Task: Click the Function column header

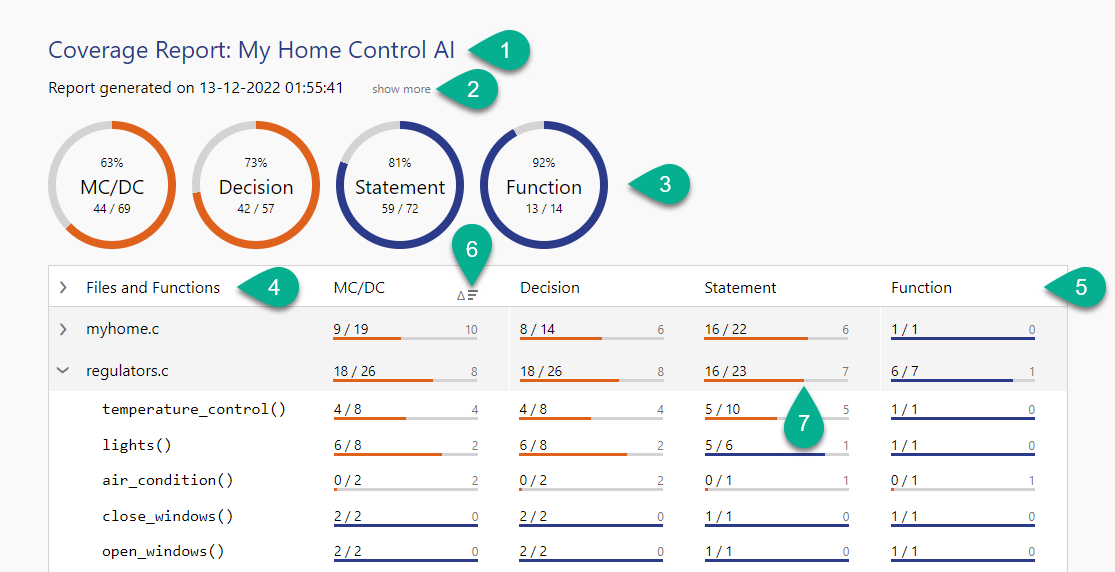Action: (x=921, y=288)
